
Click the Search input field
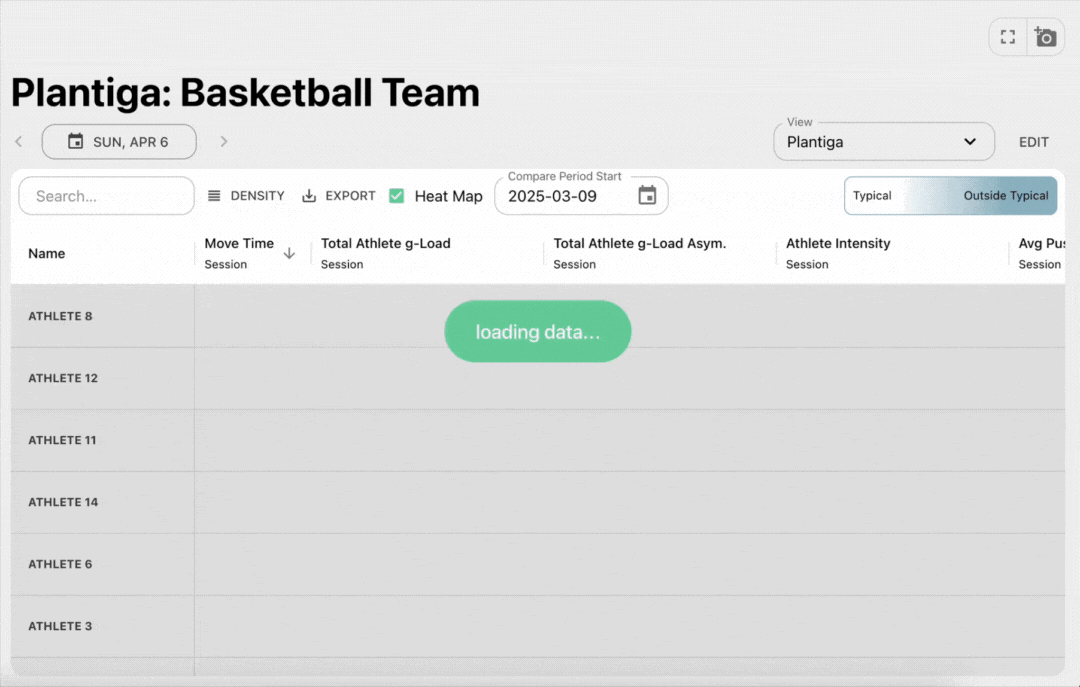(x=107, y=196)
